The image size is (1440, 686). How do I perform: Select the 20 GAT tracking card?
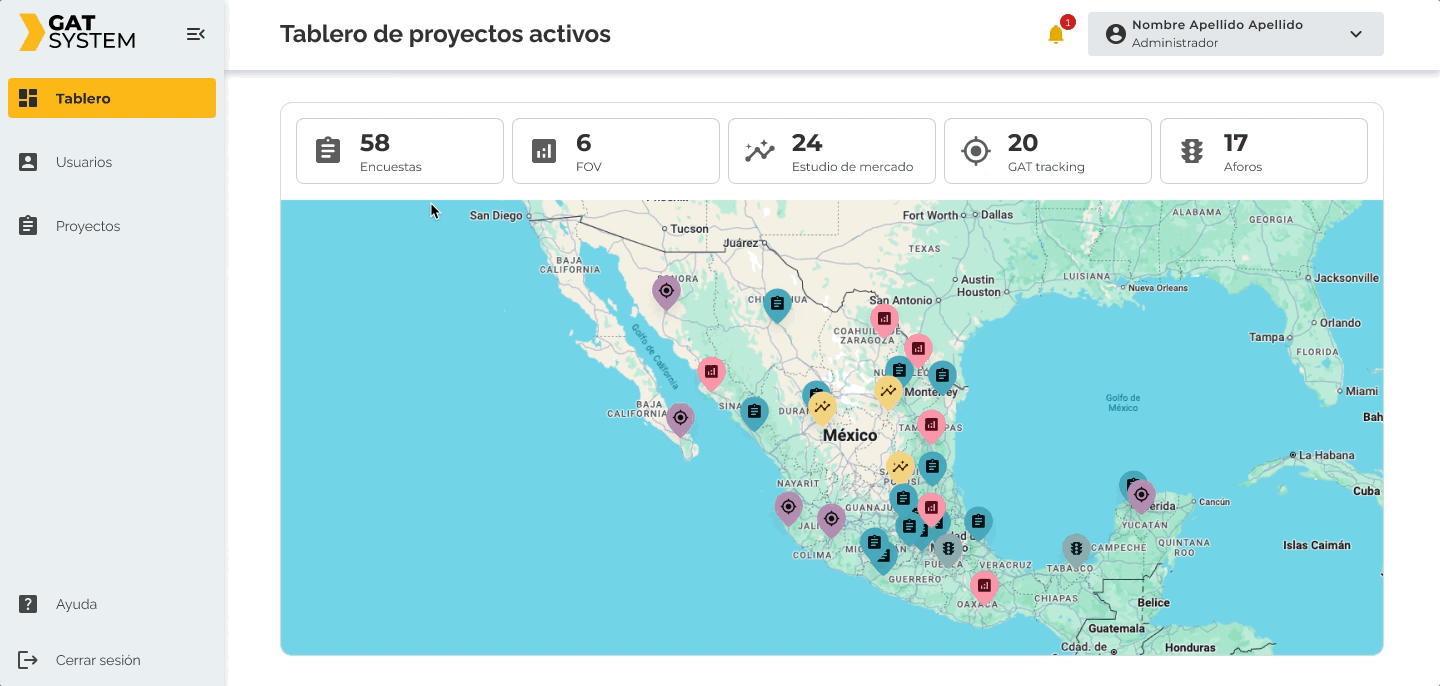click(x=1048, y=151)
